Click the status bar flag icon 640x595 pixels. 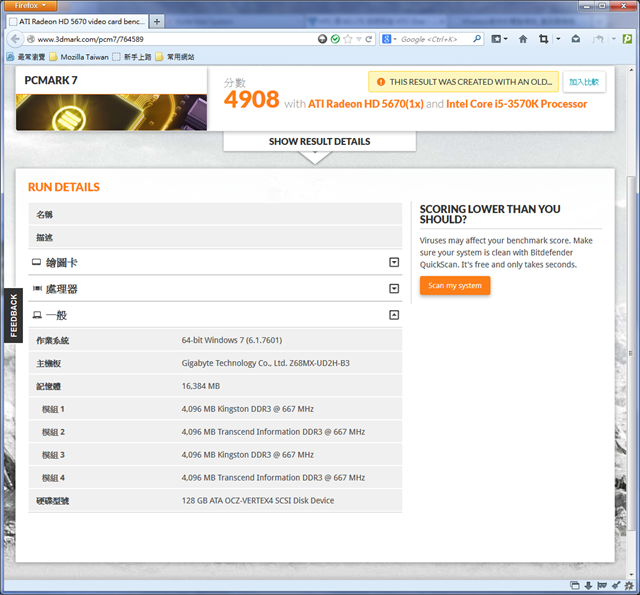(x=602, y=586)
